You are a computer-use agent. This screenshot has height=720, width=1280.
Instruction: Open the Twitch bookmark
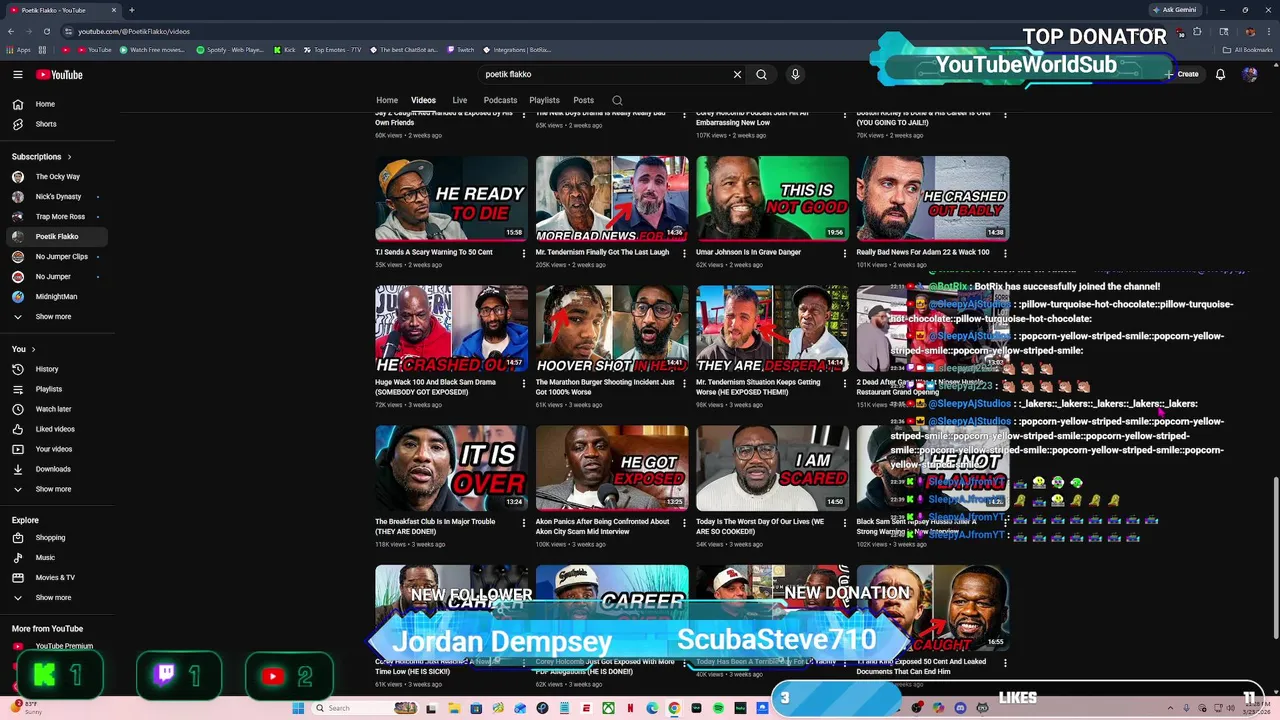point(461,50)
